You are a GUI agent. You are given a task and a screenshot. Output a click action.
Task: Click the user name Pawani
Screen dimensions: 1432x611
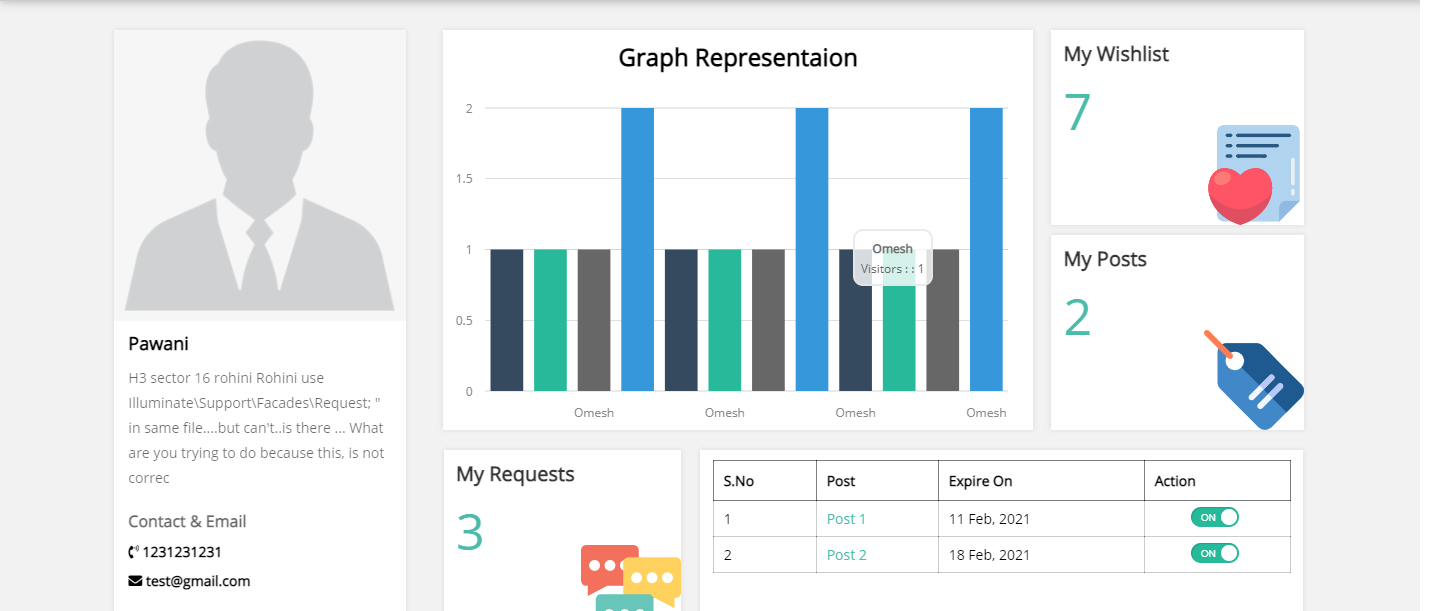[159, 344]
